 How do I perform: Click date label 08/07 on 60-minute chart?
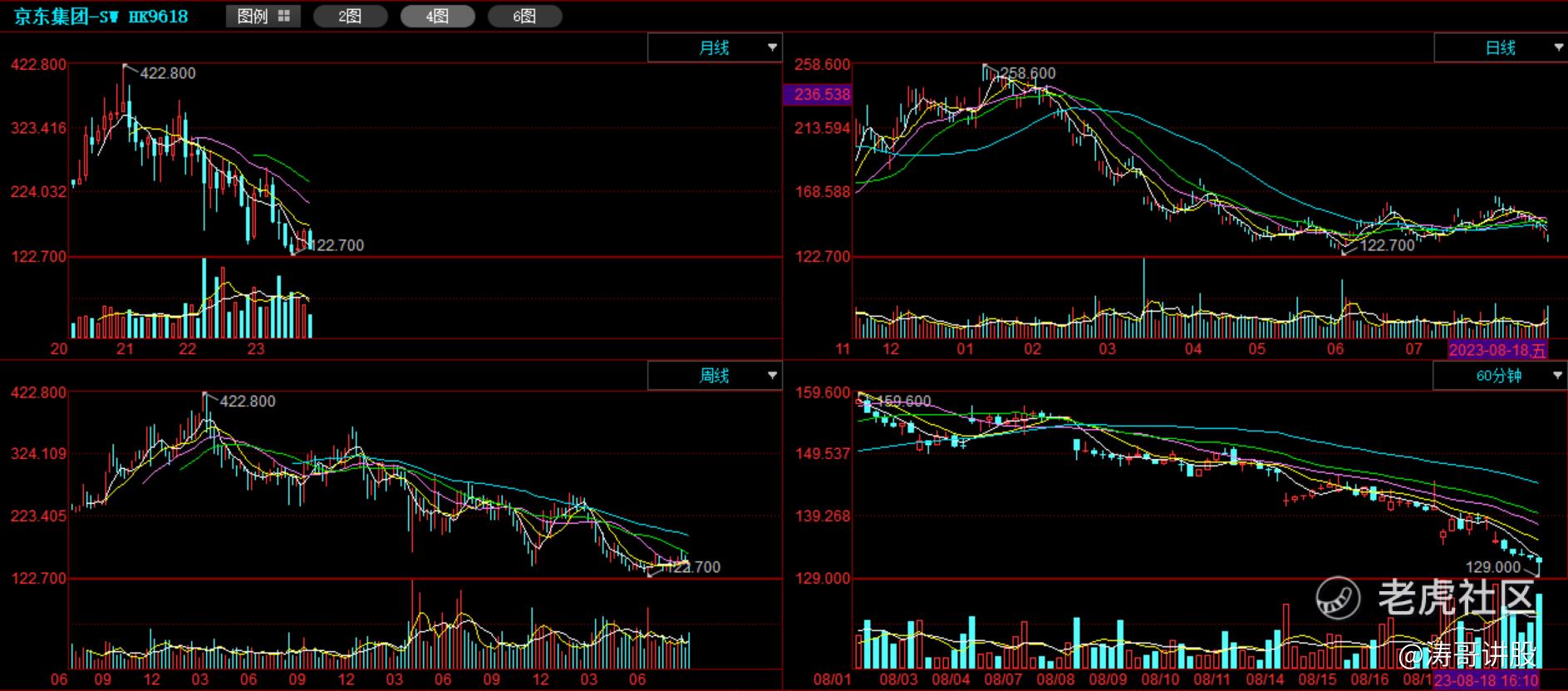click(1003, 679)
